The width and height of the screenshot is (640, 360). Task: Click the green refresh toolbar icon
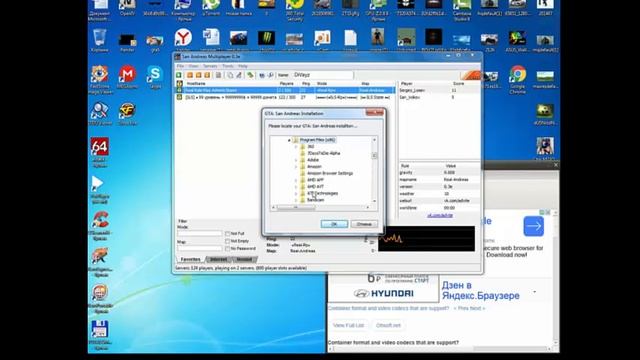click(x=250, y=75)
